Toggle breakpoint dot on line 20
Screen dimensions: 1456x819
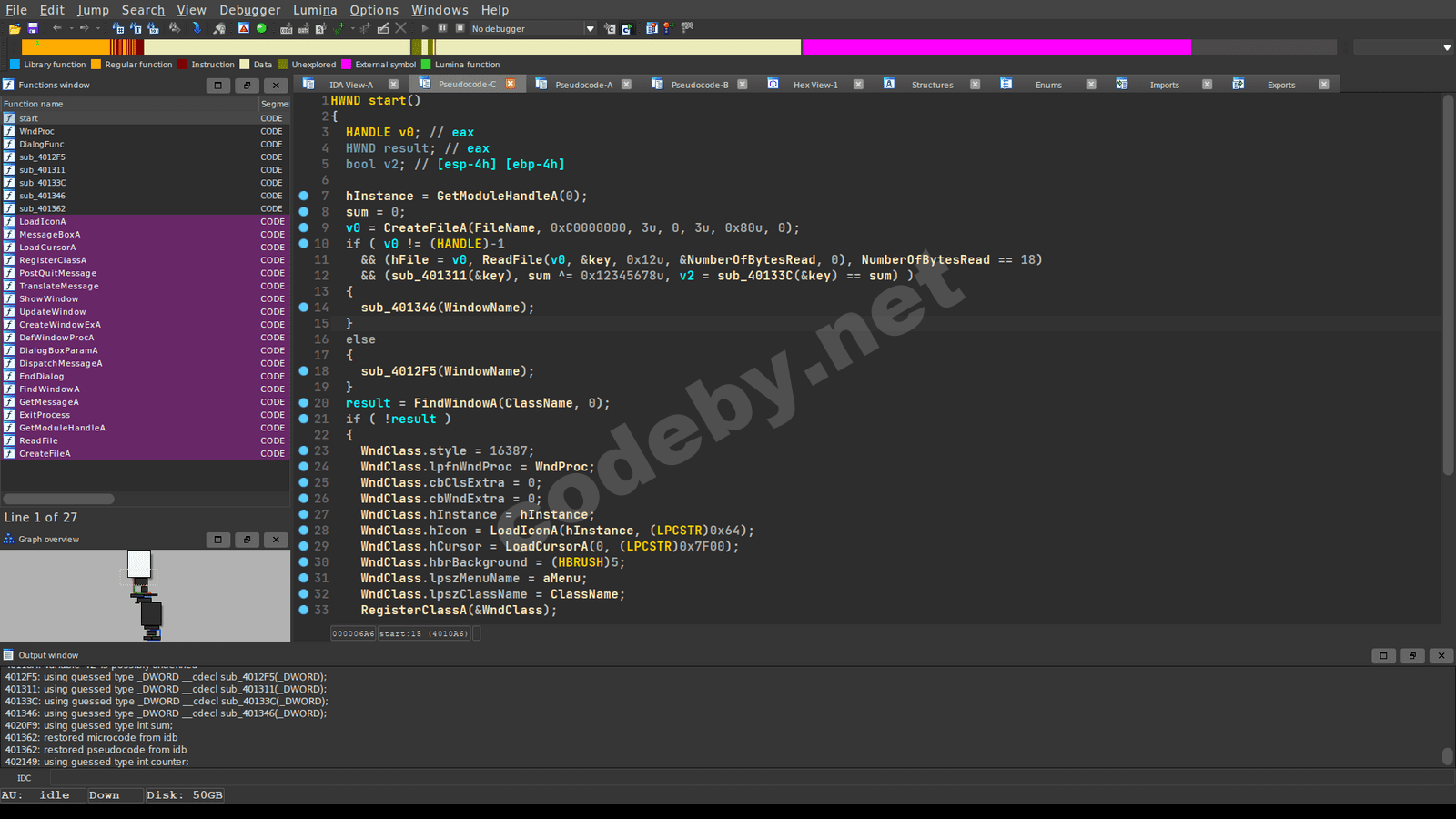304,403
